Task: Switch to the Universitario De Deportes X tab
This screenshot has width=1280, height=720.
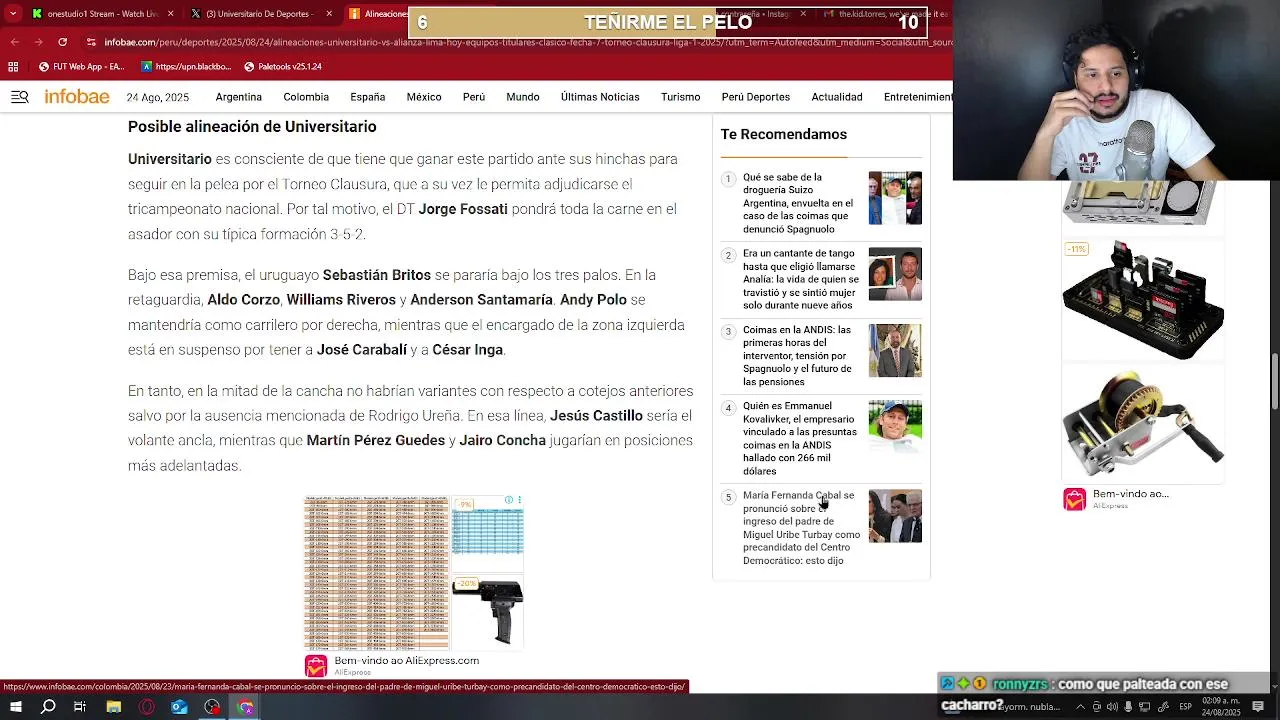Action: 263,14
